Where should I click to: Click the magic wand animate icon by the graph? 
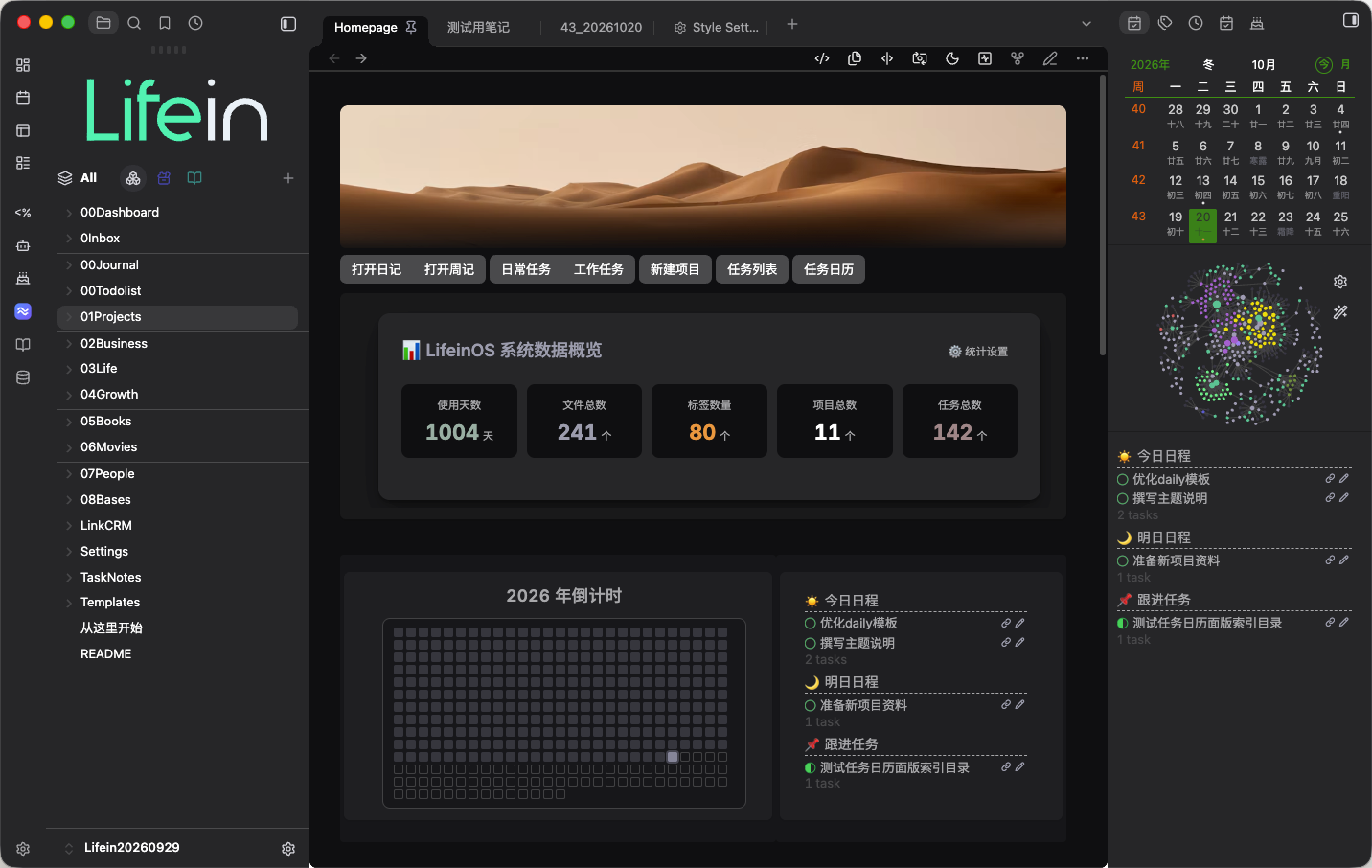tap(1340, 312)
